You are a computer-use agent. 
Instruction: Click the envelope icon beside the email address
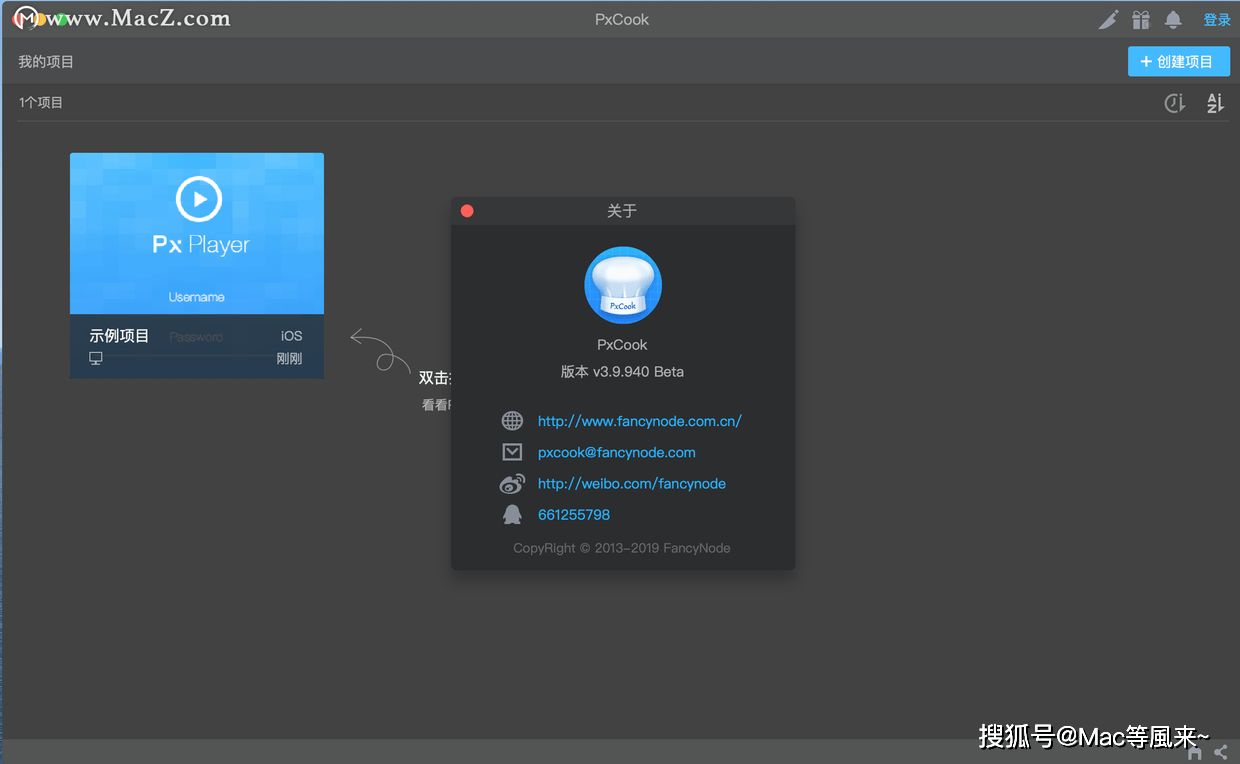pyautogui.click(x=512, y=451)
